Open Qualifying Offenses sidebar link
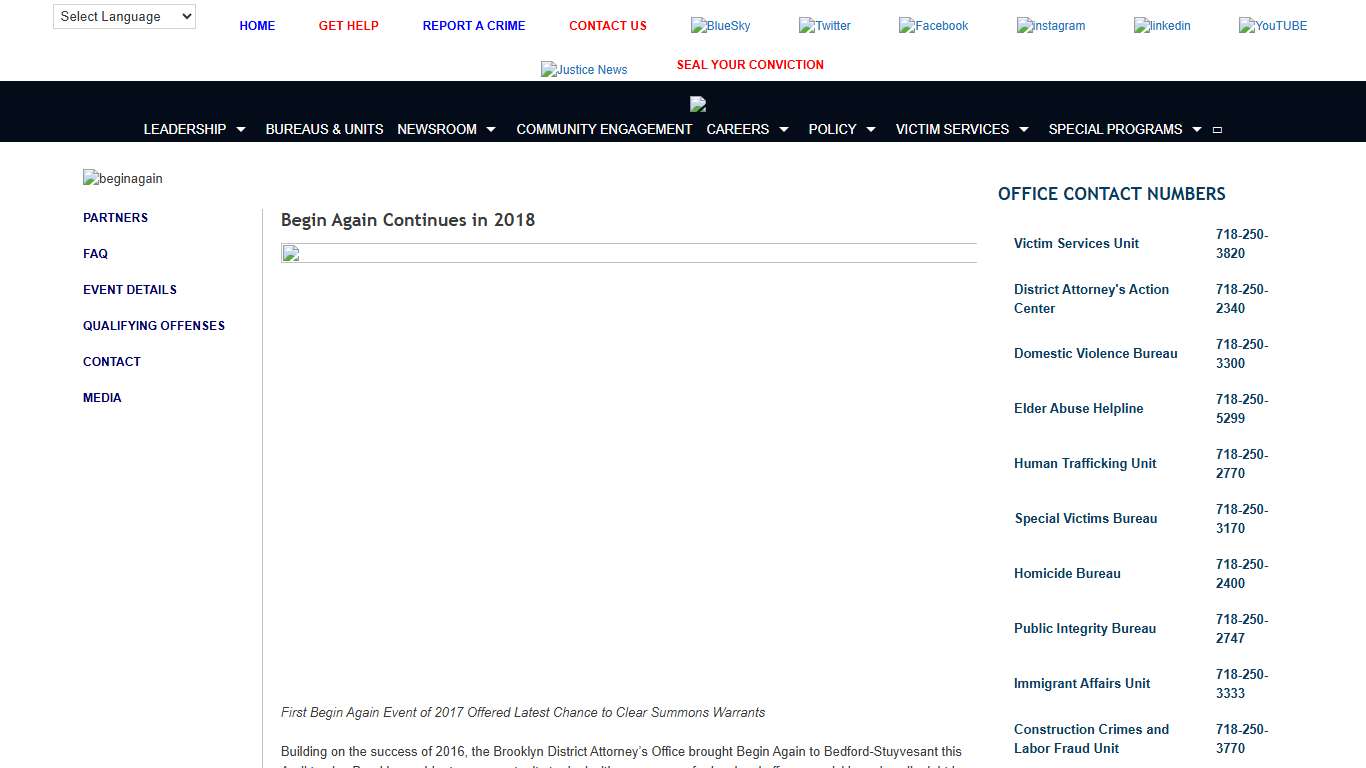This screenshot has height=768, width=1366. pyautogui.click(x=154, y=326)
